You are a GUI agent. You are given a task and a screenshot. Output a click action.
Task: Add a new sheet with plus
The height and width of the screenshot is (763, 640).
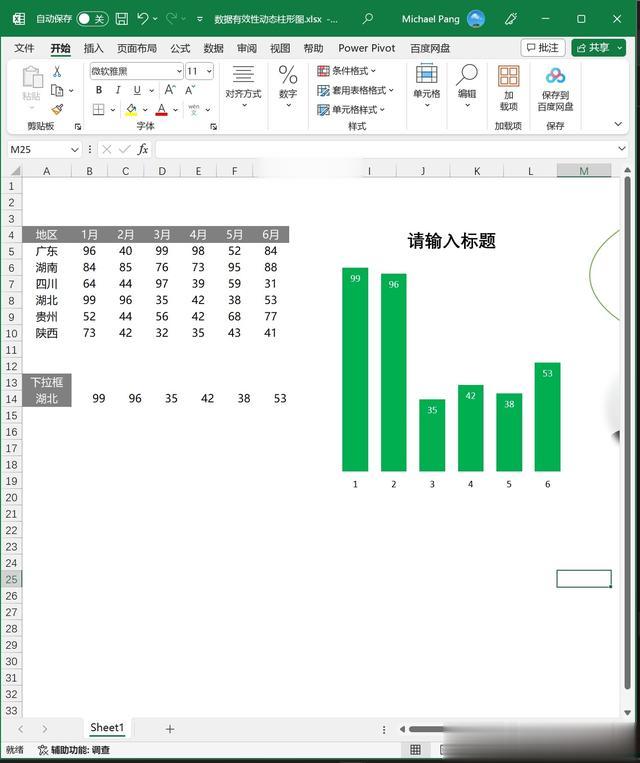click(x=170, y=728)
